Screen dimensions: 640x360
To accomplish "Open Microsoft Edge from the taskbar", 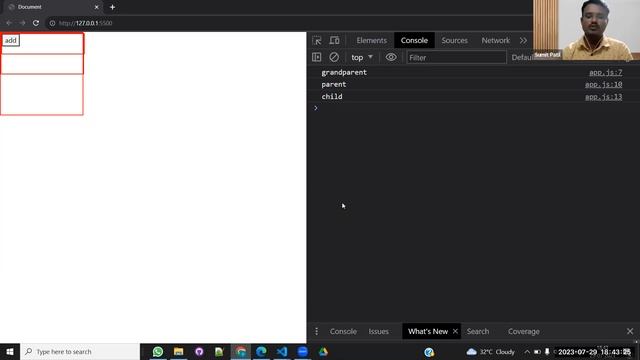I will pos(261,351).
